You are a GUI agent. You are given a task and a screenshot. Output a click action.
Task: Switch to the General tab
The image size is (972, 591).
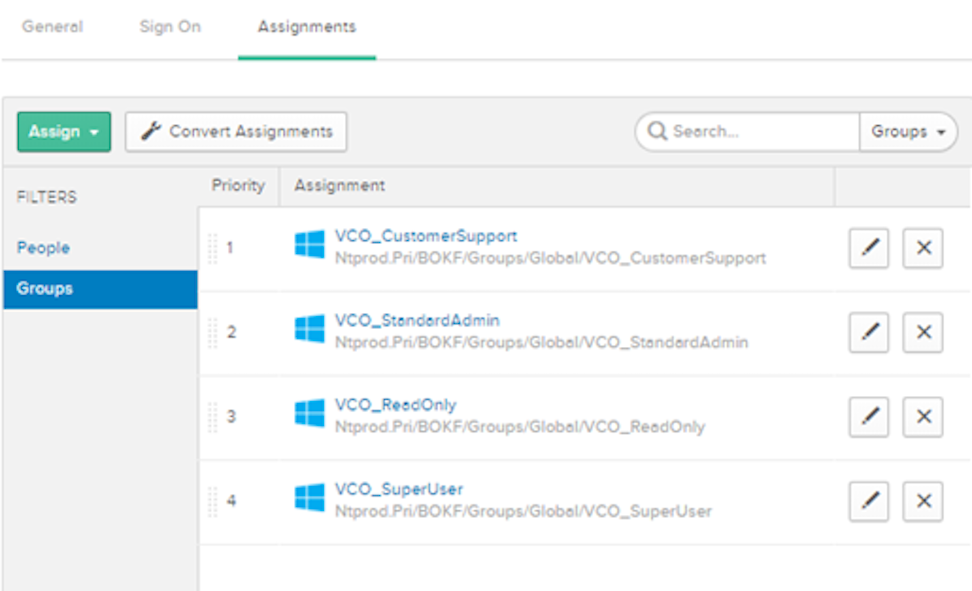[x=52, y=27]
